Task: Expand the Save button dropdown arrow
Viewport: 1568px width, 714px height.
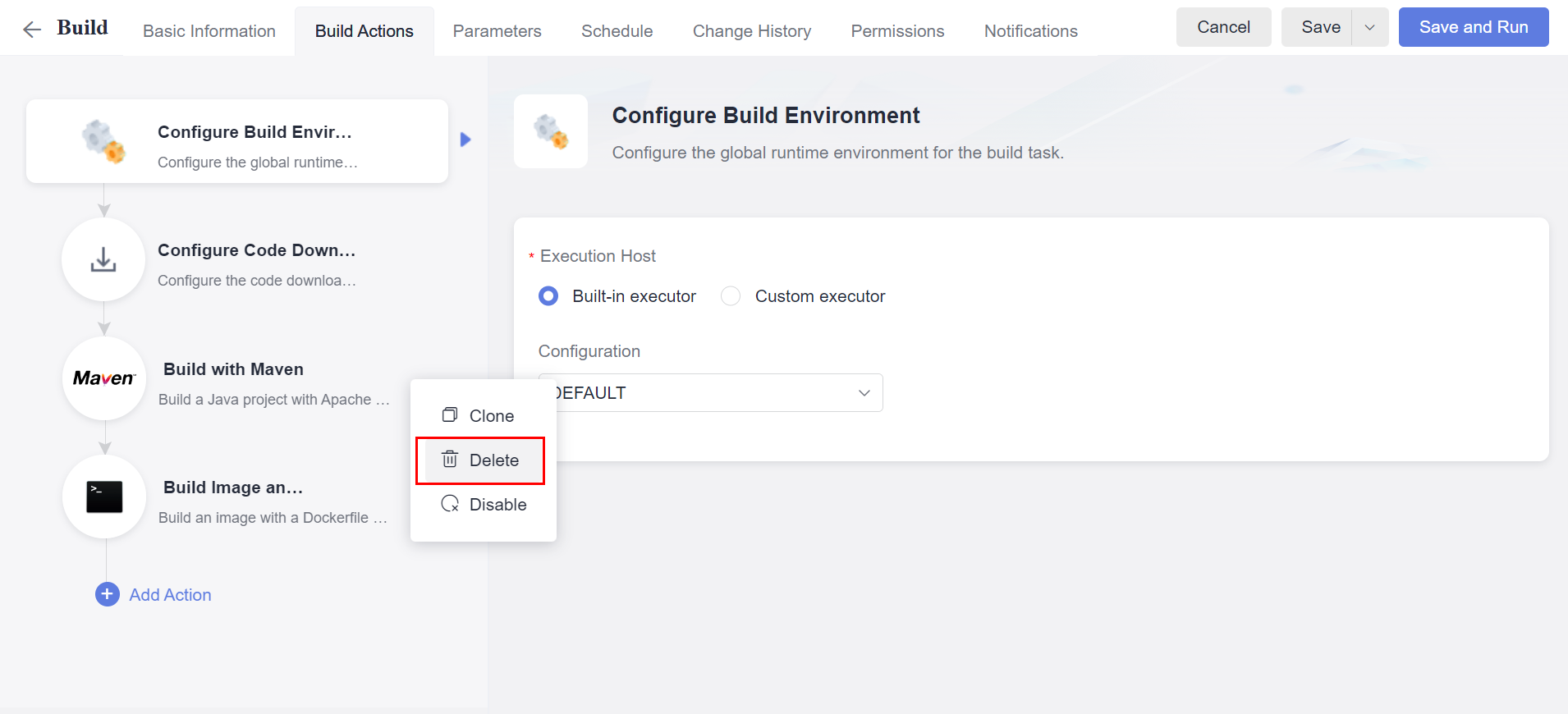Action: pyautogui.click(x=1369, y=27)
